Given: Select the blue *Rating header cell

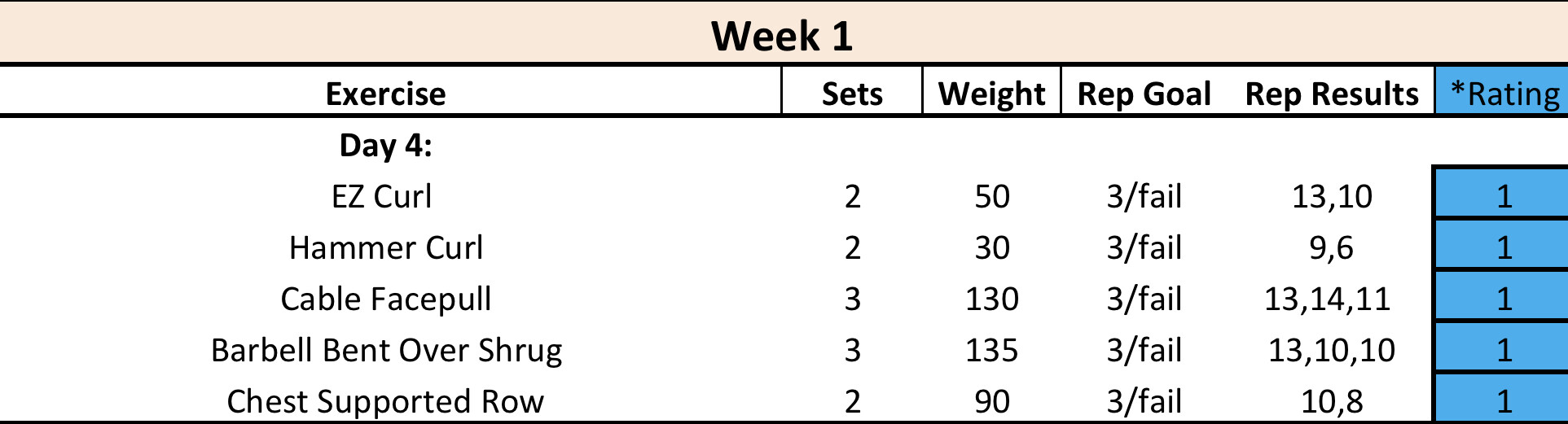Looking at the screenshot, I should (x=1504, y=94).
